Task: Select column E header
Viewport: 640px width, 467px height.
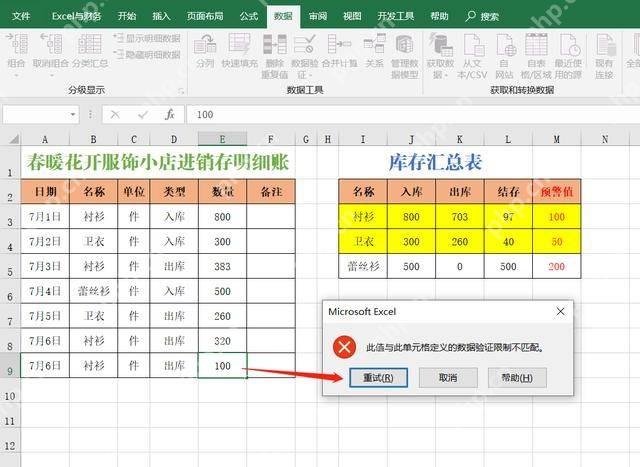Action: [x=222, y=139]
